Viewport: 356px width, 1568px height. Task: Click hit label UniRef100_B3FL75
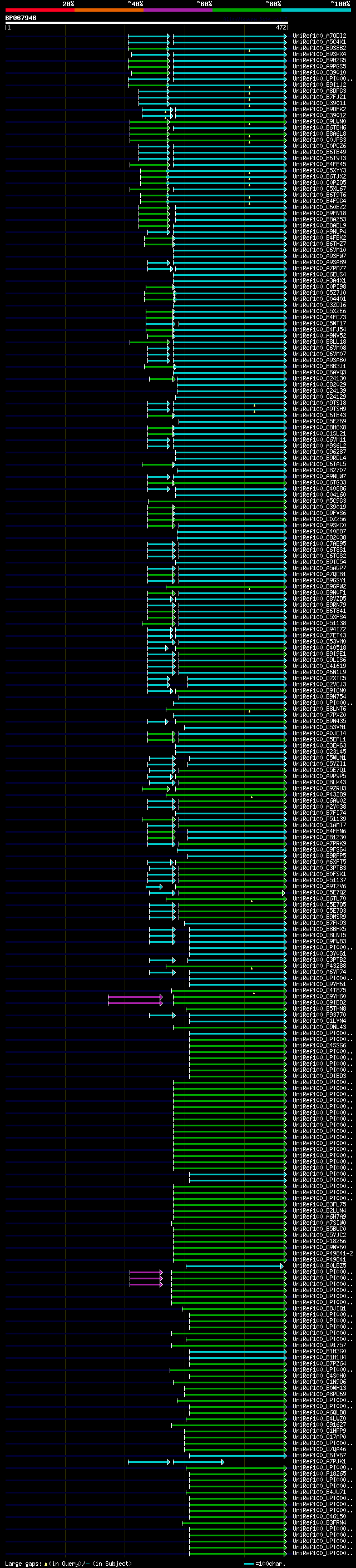click(319, 1205)
